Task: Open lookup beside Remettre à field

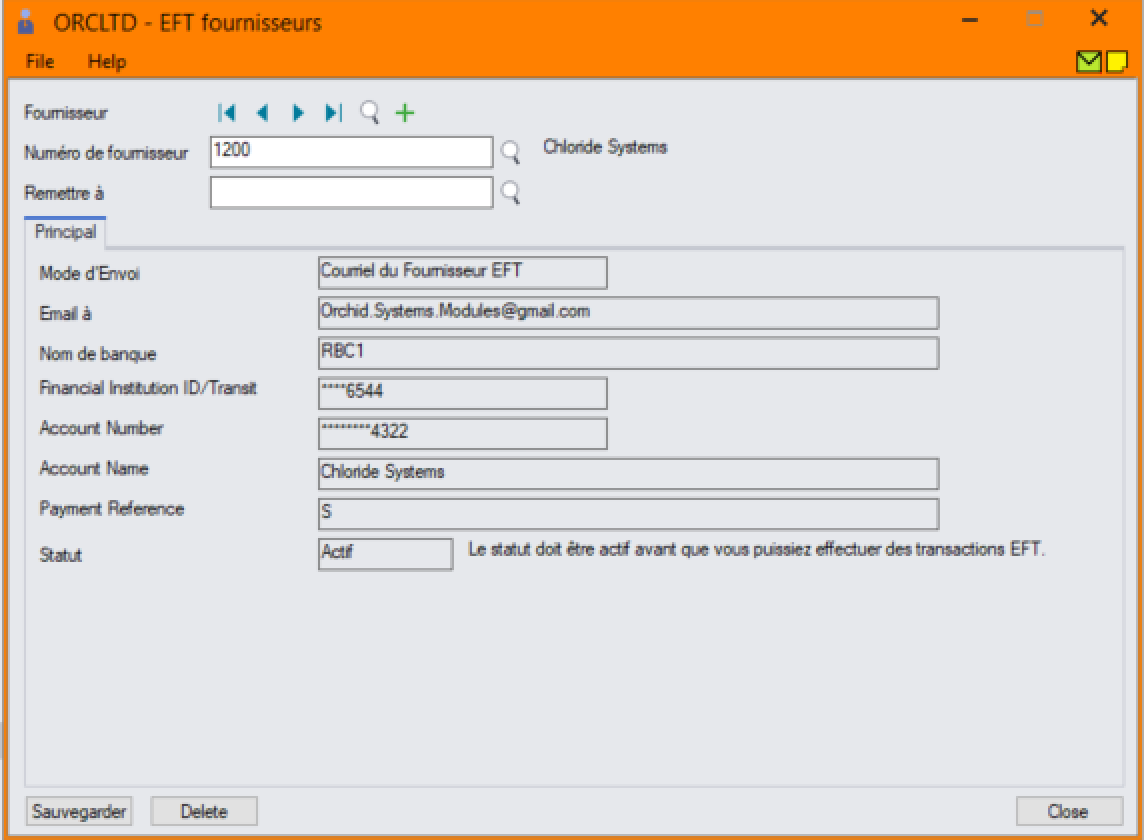Action: pos(510,192)
